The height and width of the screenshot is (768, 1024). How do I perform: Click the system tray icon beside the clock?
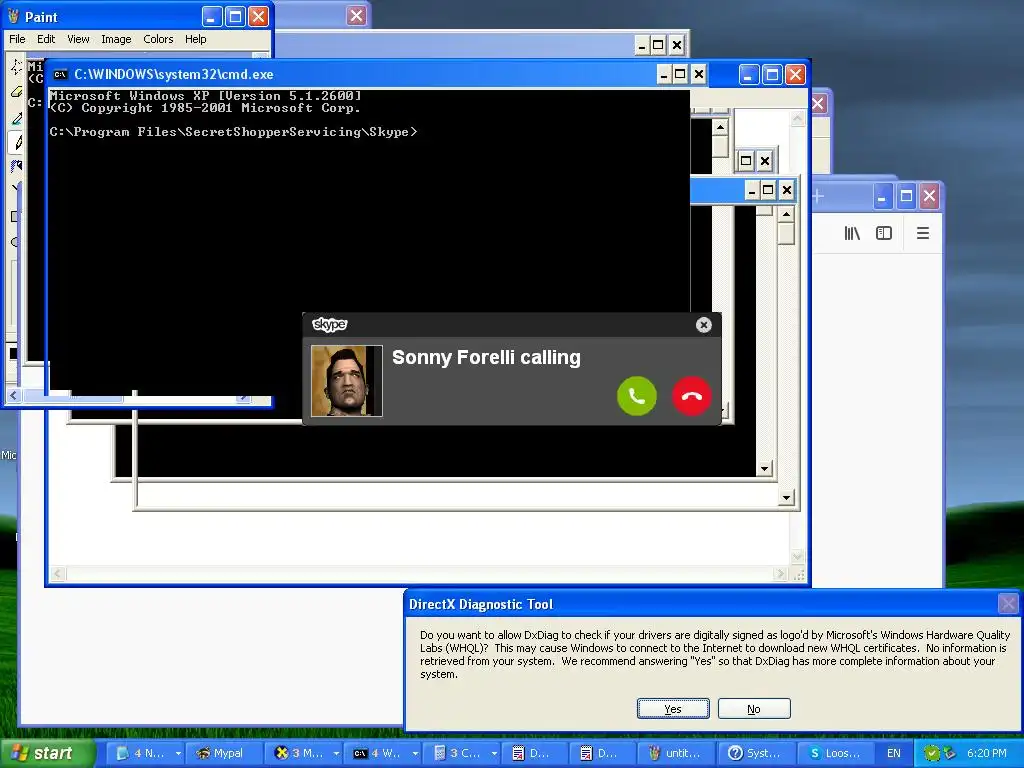point(950,753)
